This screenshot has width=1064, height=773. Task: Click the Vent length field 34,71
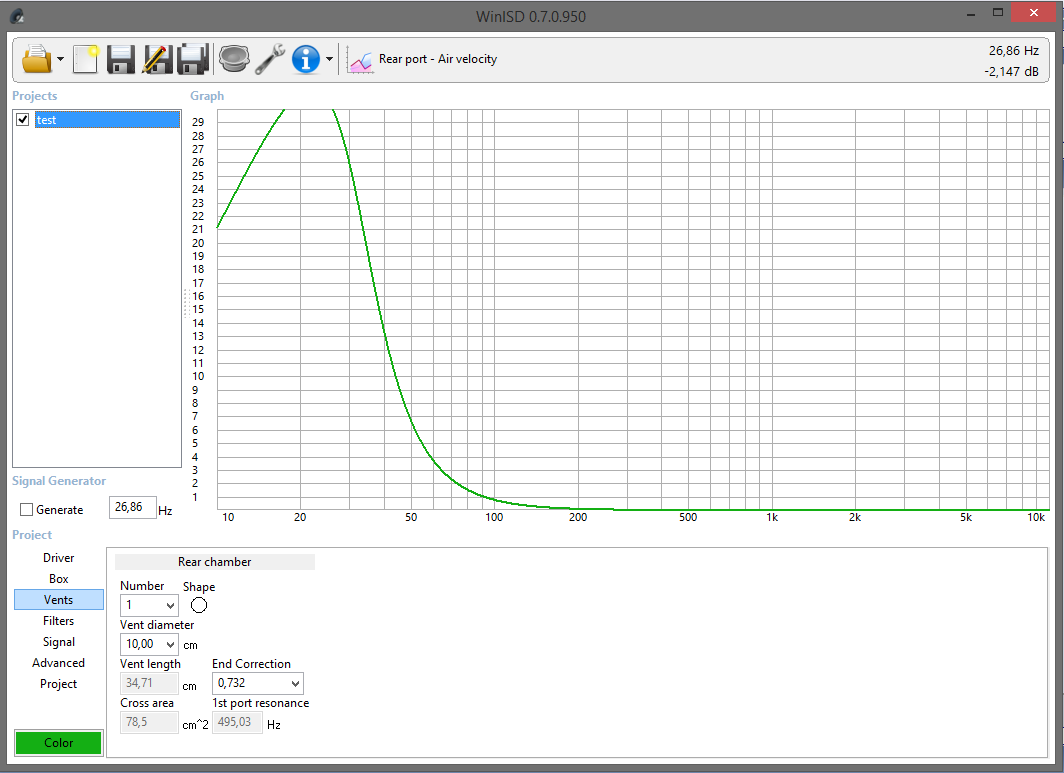[x=149, y=683]
